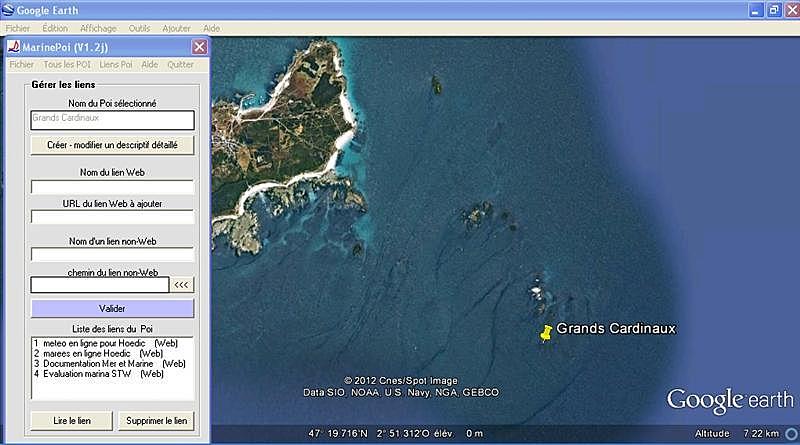Image resolution: width=800 pixels, height=445 pixels.
Task: Select link 'Documentation Mer et Marine'
Action: (x=110, y=364)
